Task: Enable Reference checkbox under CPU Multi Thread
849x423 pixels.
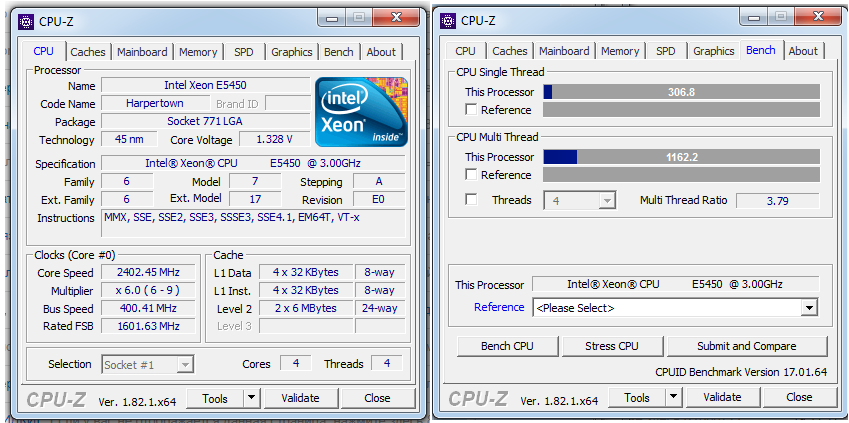Action: (471, 175)
